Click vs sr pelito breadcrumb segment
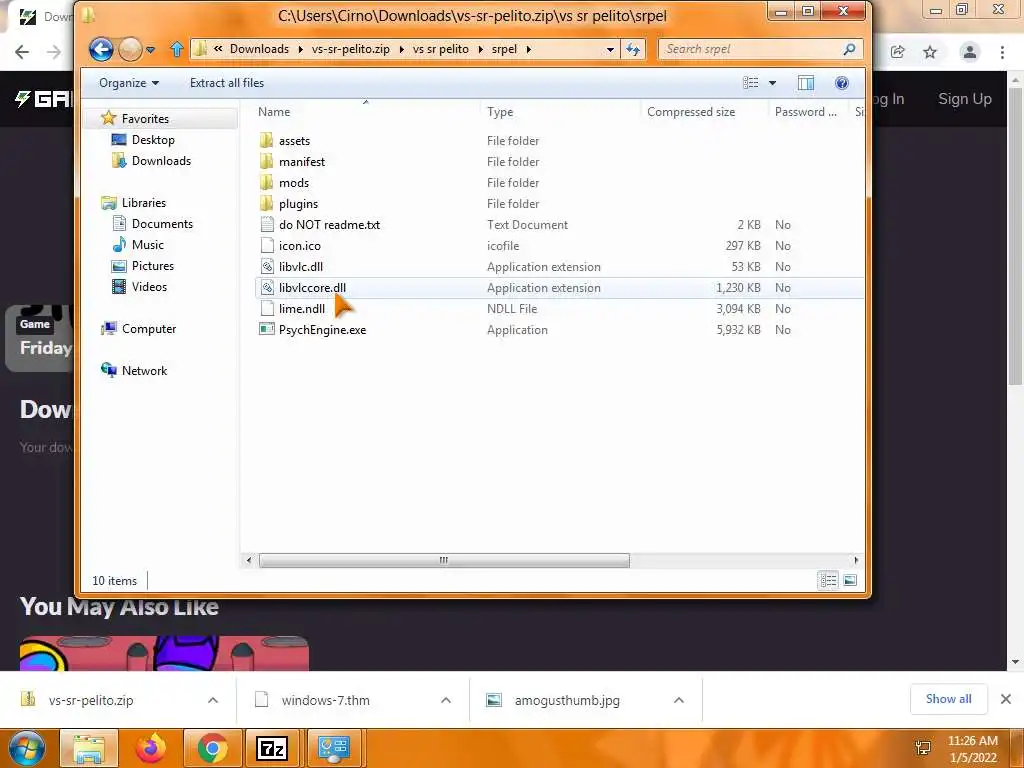Image resolution: width=1024 pixels, height=768 pixels. 441,49
